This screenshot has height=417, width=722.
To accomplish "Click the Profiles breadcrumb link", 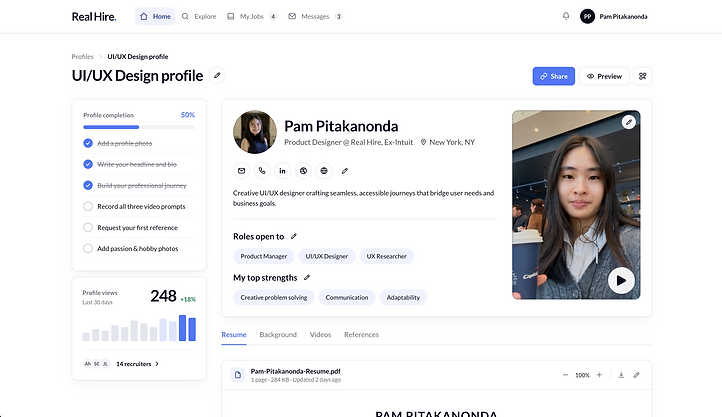I will click(82, 57).
